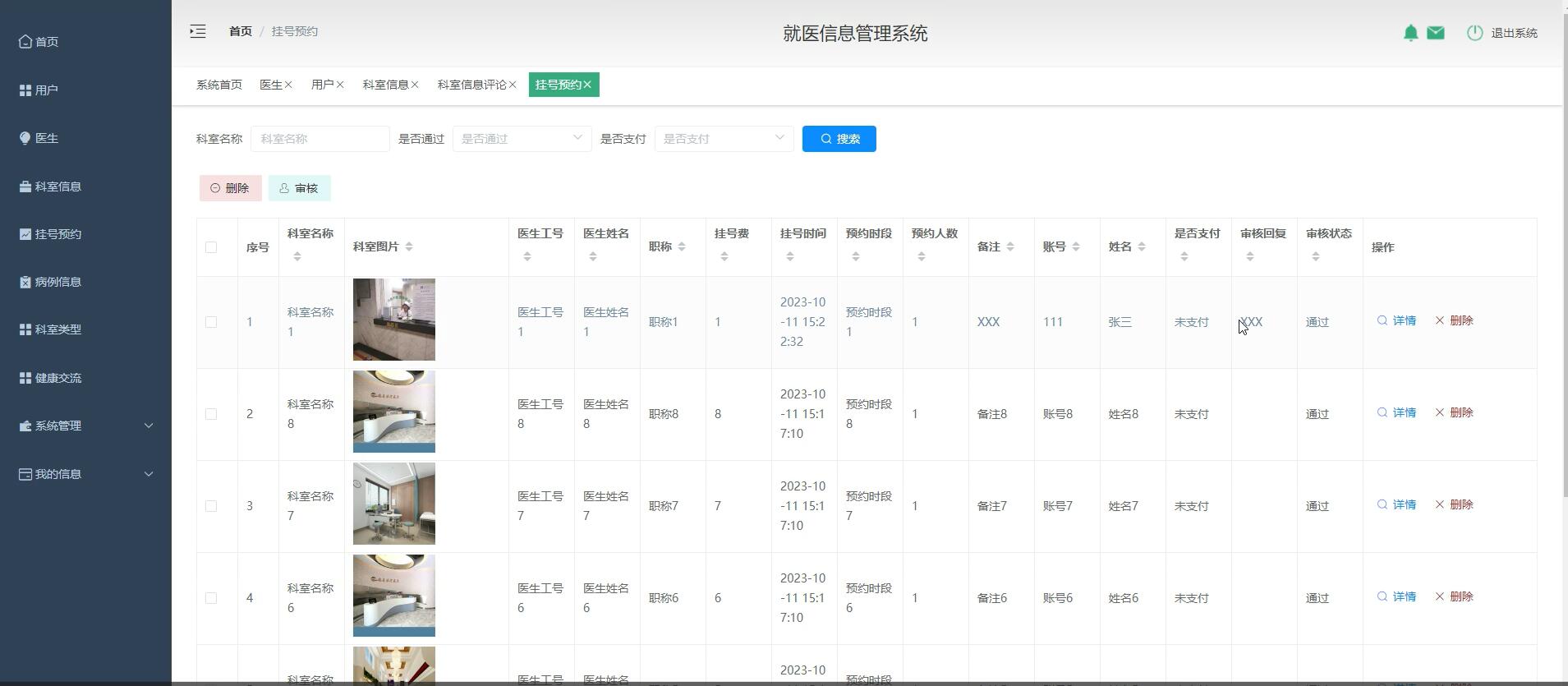
Task: Click 张三 in the 姓名 column
Action: 1120,322
